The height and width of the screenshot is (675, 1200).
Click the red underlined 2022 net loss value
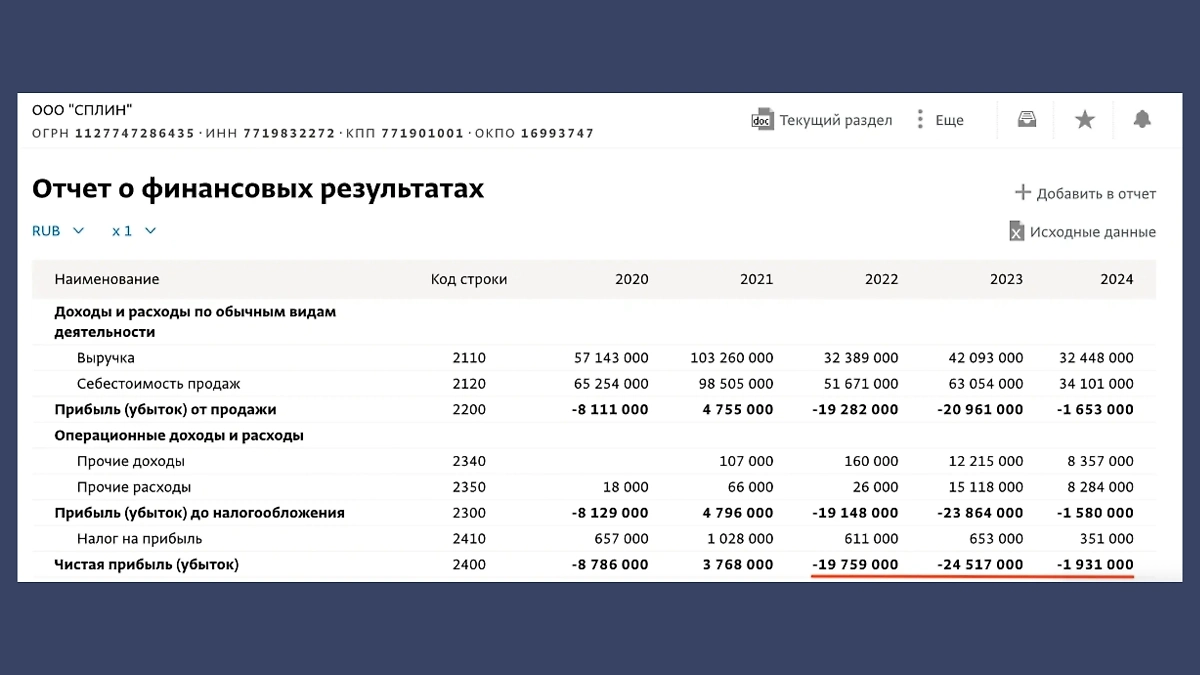click(x=855, y=564)
